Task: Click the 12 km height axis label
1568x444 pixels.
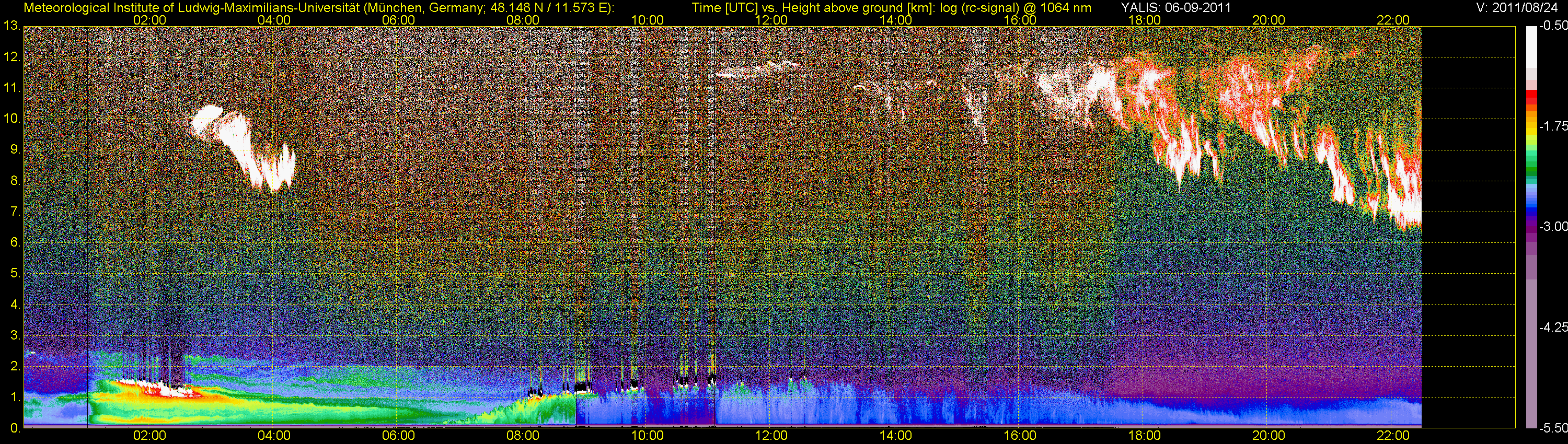Action: click(11, 56)
